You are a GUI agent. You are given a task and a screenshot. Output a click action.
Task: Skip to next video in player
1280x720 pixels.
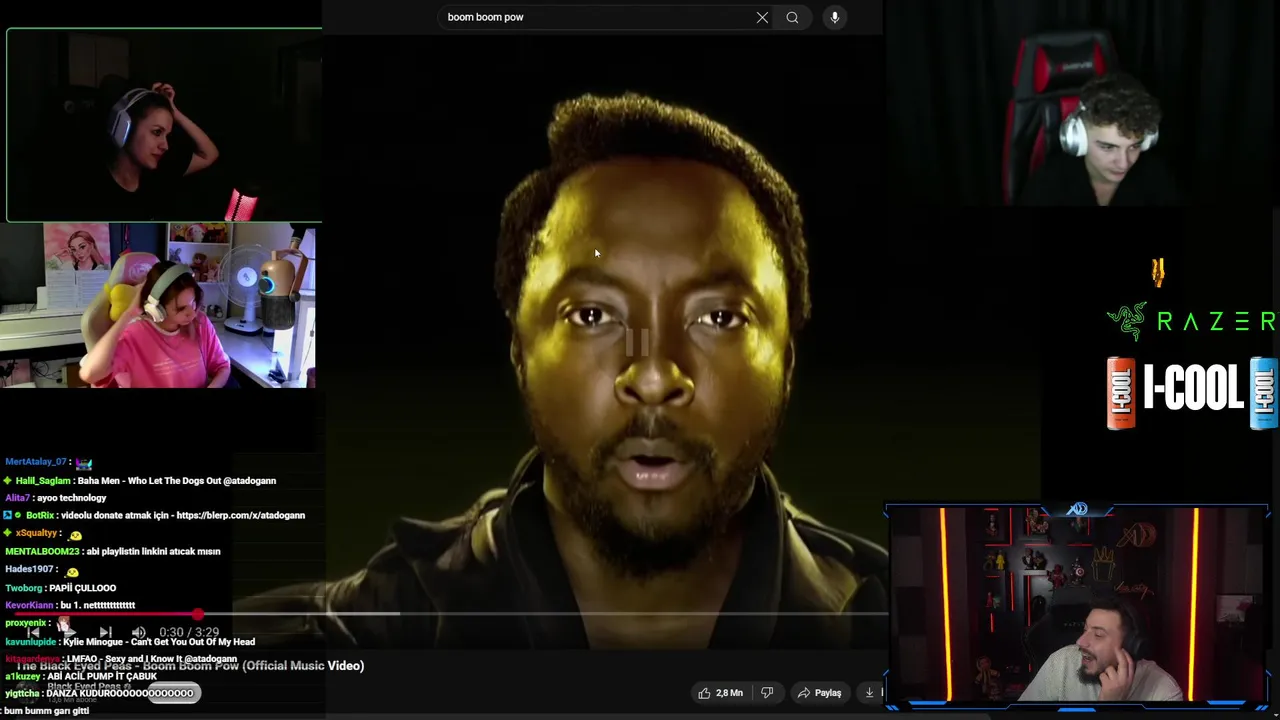tap(105, 632)
